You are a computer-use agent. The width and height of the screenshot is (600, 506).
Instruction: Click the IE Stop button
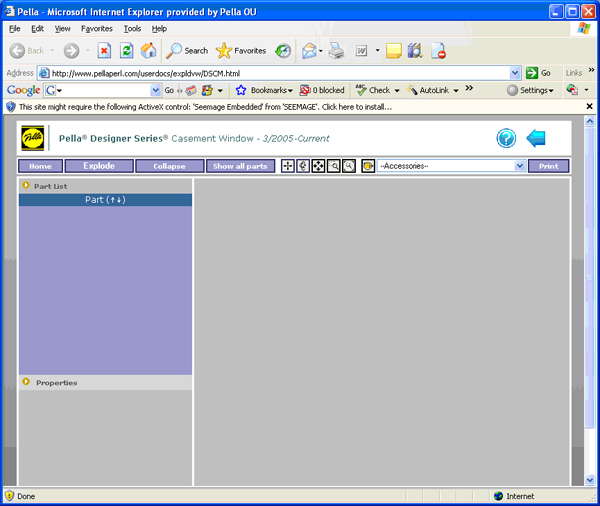pyautogui.click(x=104, y=51)
